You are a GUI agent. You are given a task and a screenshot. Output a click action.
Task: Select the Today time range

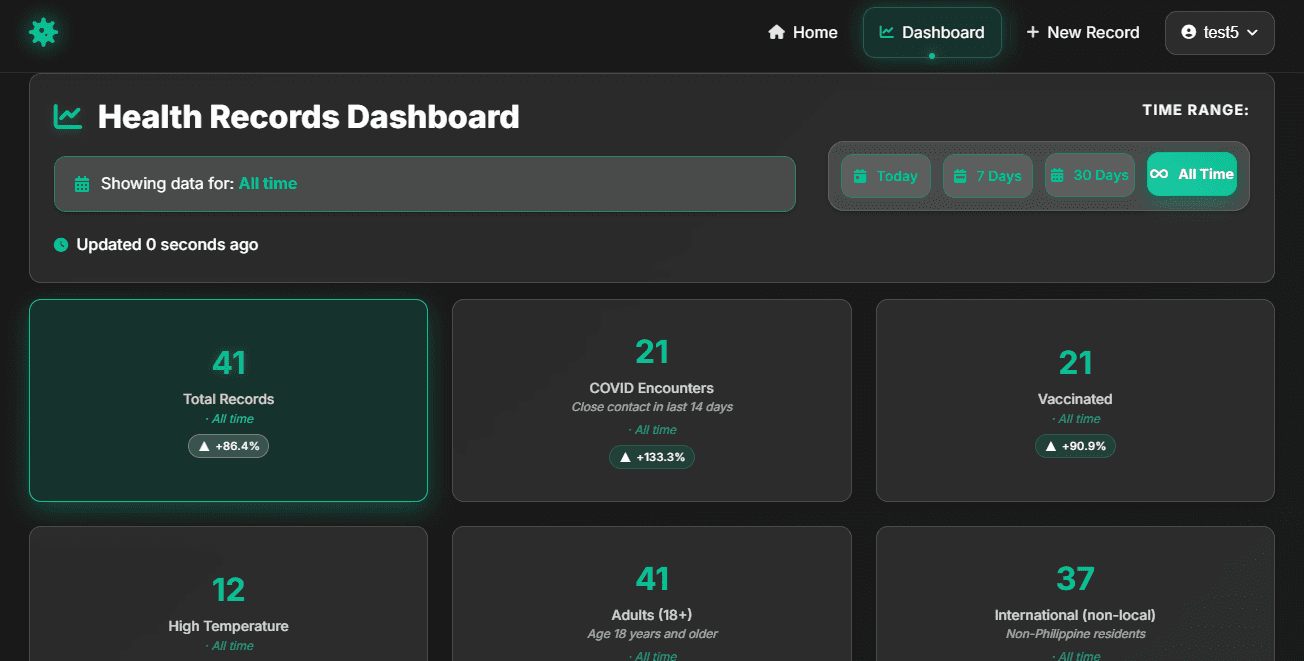pos(885,176)
